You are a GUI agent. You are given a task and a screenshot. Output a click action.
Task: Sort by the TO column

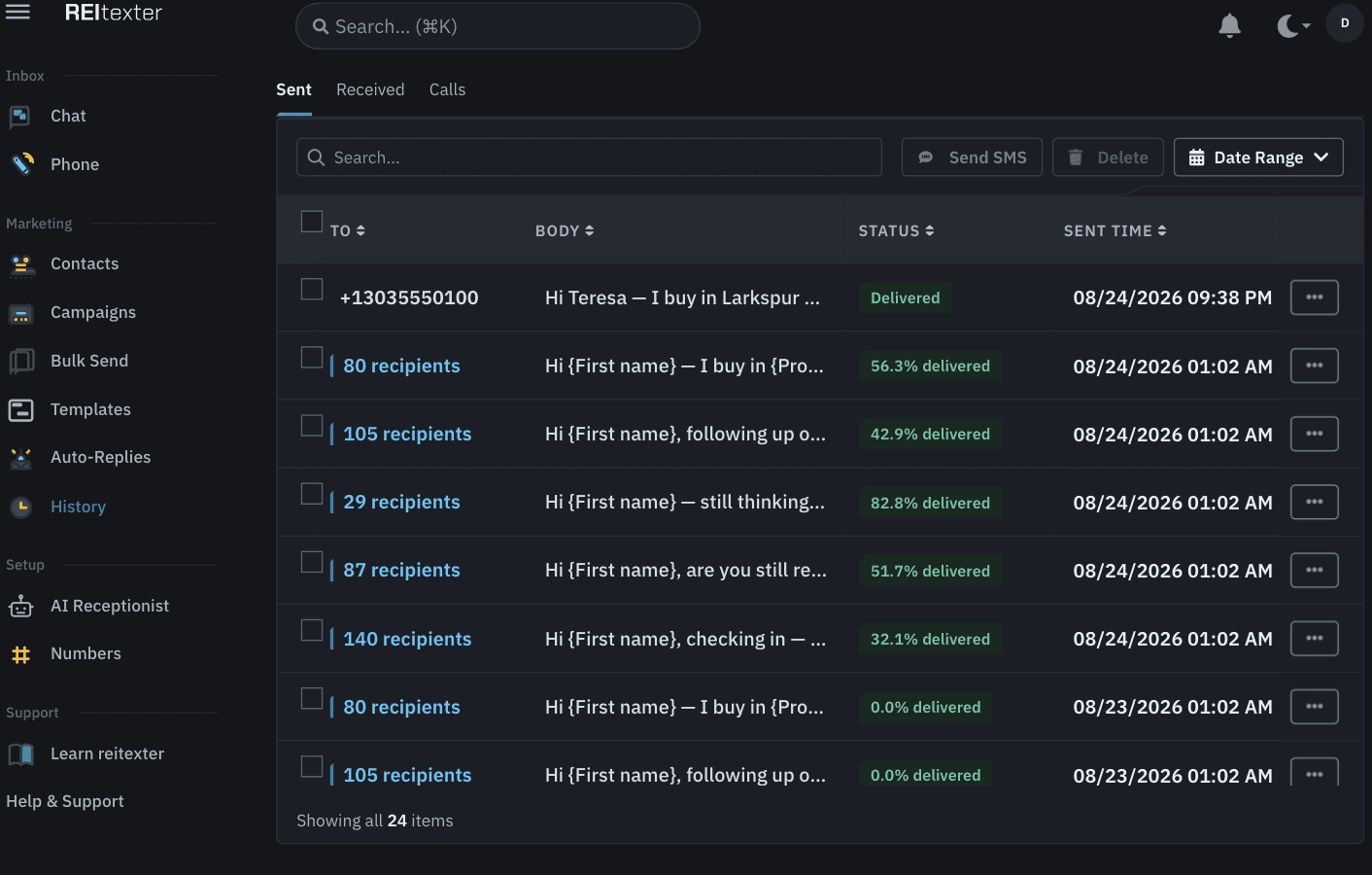pos(348,231)
